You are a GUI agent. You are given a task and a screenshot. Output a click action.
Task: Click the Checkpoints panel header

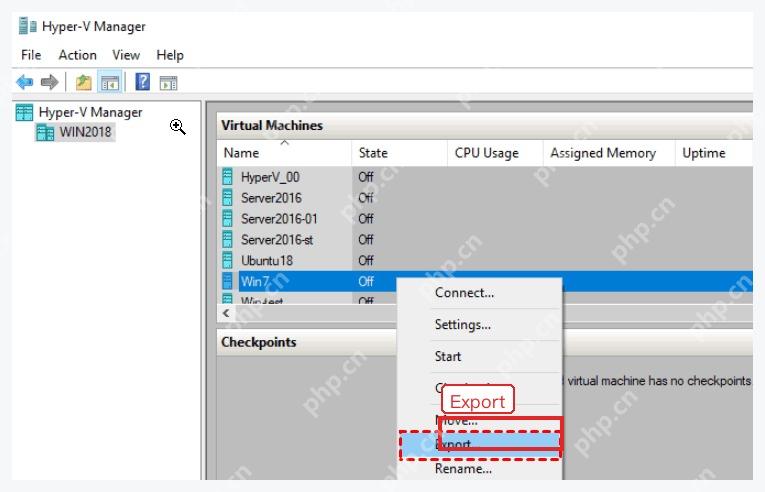coord(485,342)
